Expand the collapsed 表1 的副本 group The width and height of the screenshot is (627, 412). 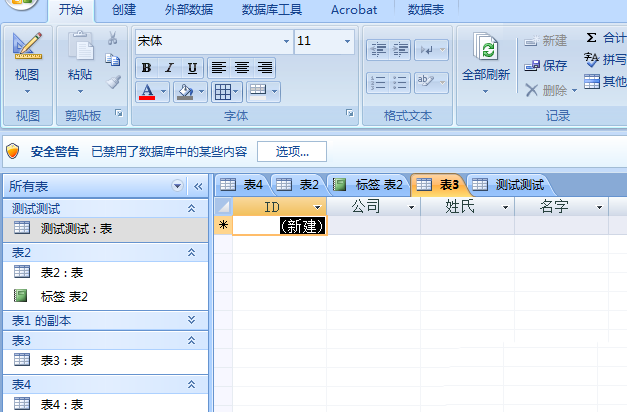191,320
